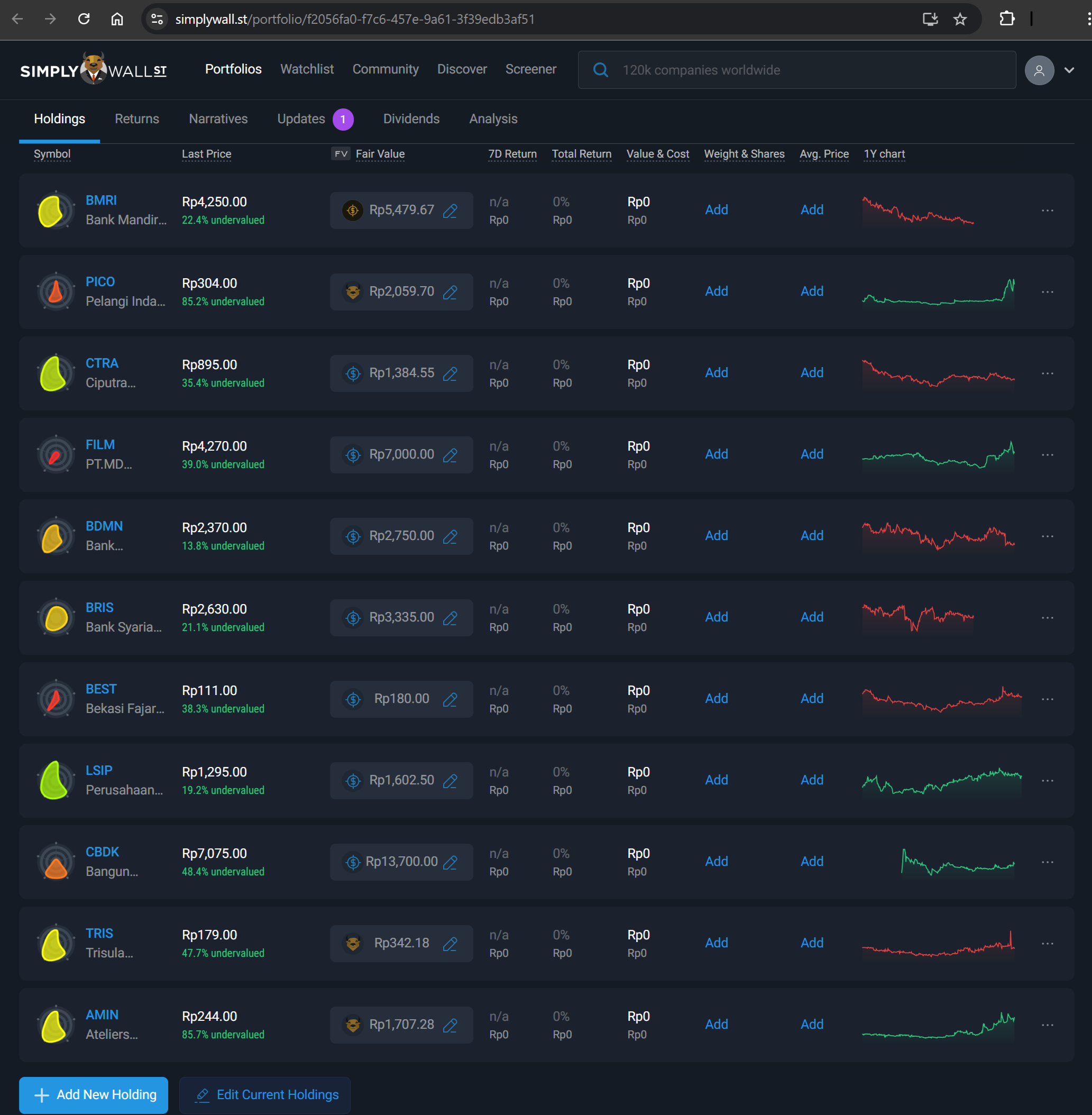This screenshot has height=1115, width=1092.
Task: Click bull icon beside TRIS fair value
Action: [353, 944]
